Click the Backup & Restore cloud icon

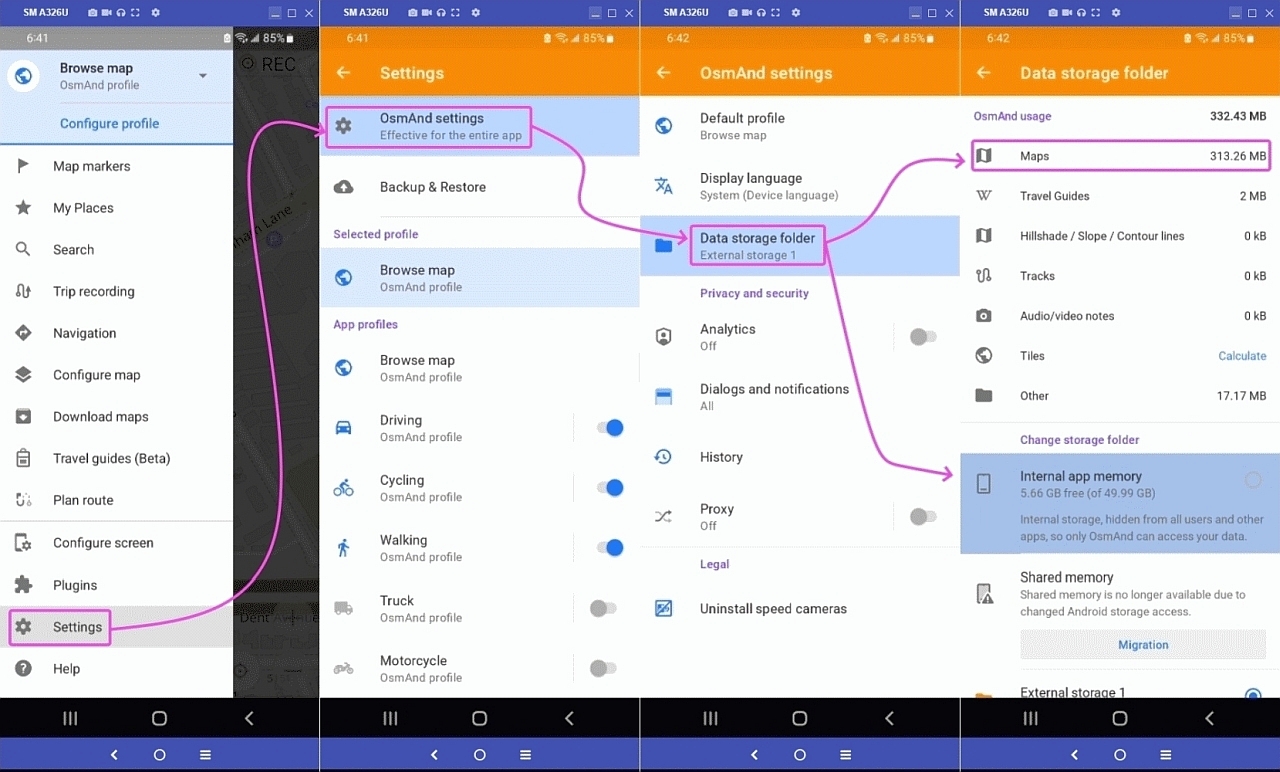(343, 187)
